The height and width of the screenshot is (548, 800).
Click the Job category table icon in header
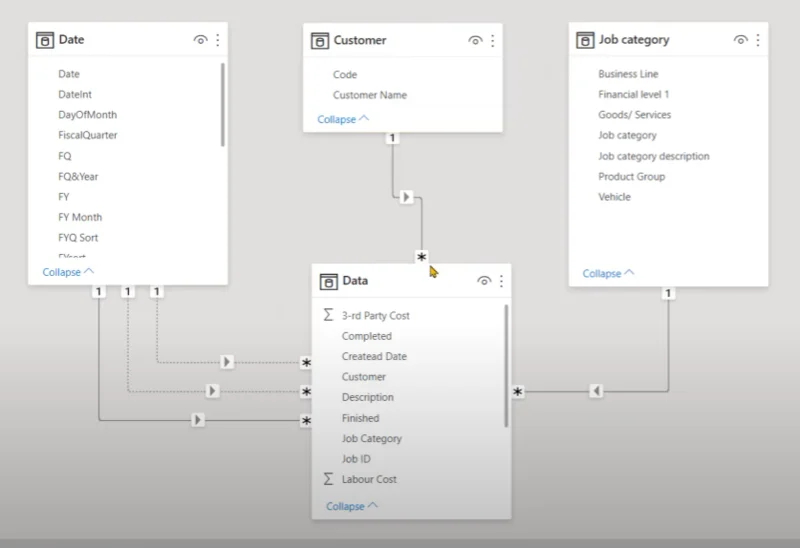click(x=585, y=40)
